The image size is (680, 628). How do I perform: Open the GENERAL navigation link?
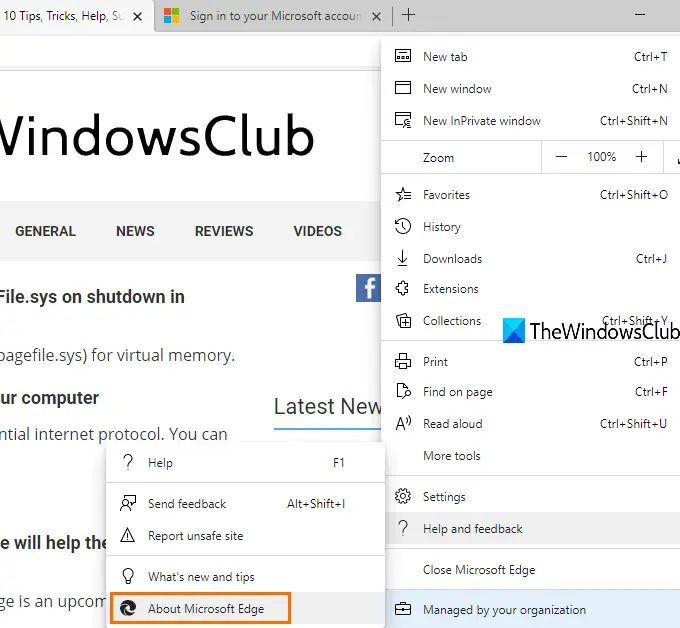(x=46, y=231)
